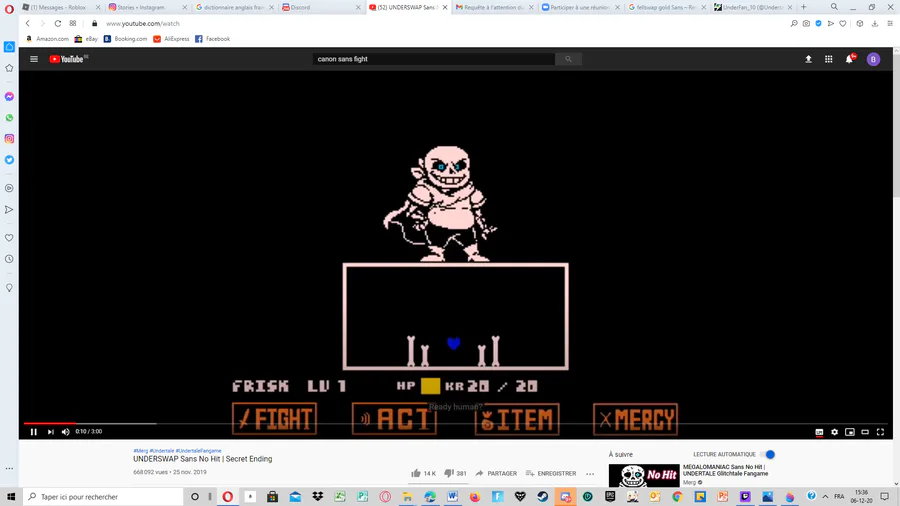Image resolution: width=900 pixels, height=506 pixels.
Task: Open Messenger in Opera sidebar
Action: click(x=9, y=96)
